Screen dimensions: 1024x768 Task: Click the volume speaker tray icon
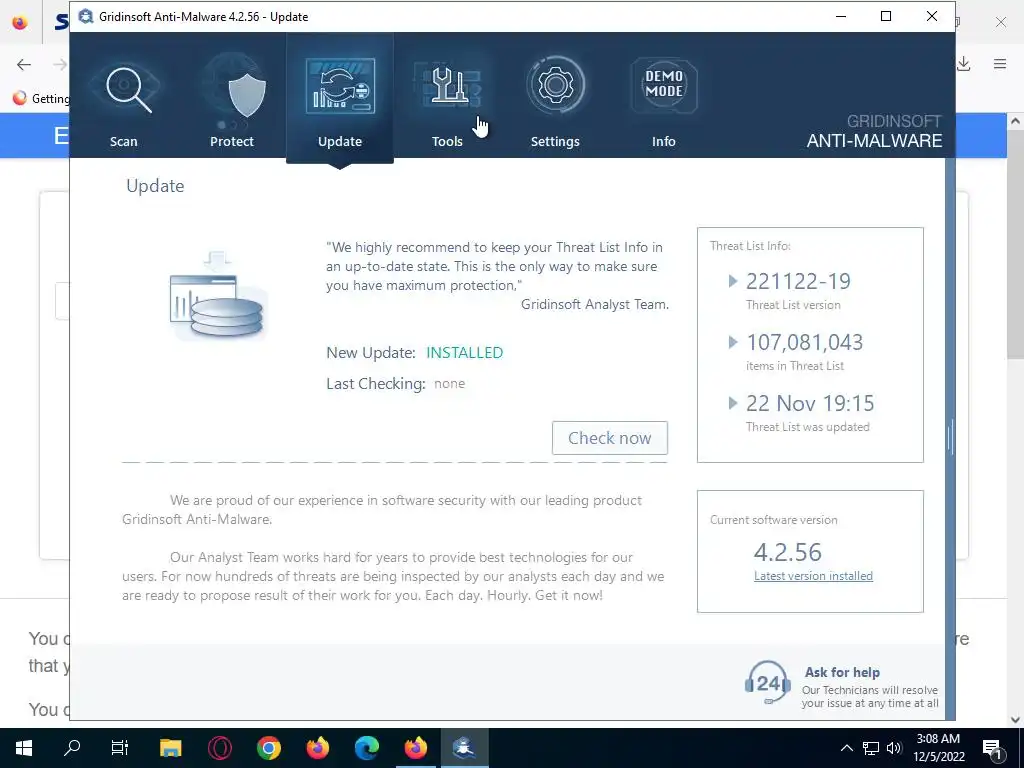[x=894, y=748]
